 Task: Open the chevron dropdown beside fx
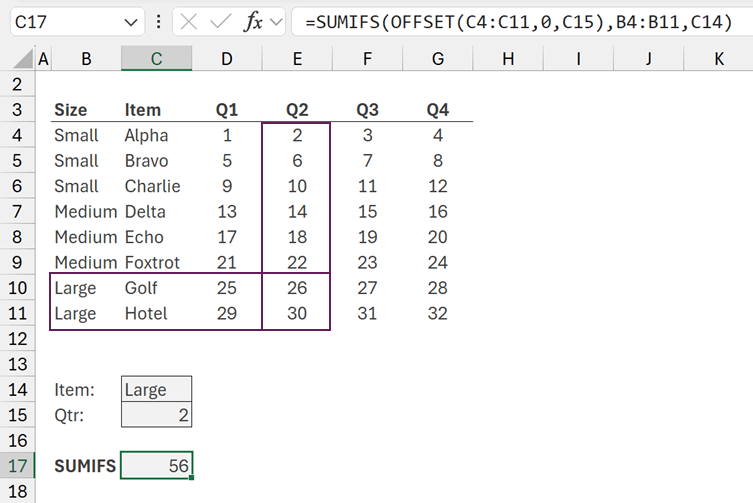[x=275, y=21]
